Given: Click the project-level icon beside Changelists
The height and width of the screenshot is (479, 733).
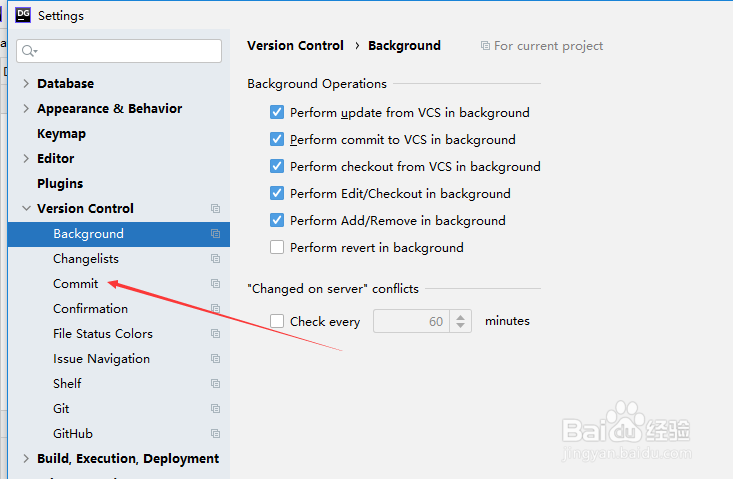Looking at the screenshot, I should (215, 259).
